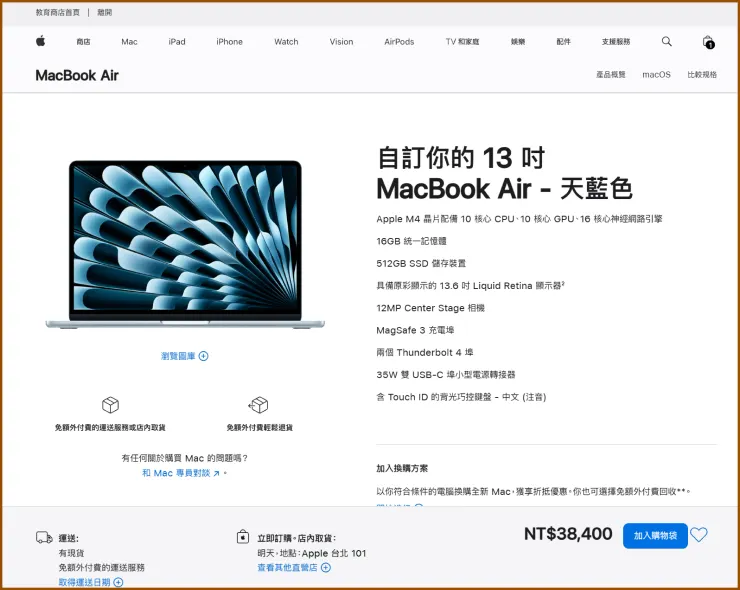This screenshot has width=740, height=590.
Task: Open the macOS tab
Action: (x=656, y=75)
